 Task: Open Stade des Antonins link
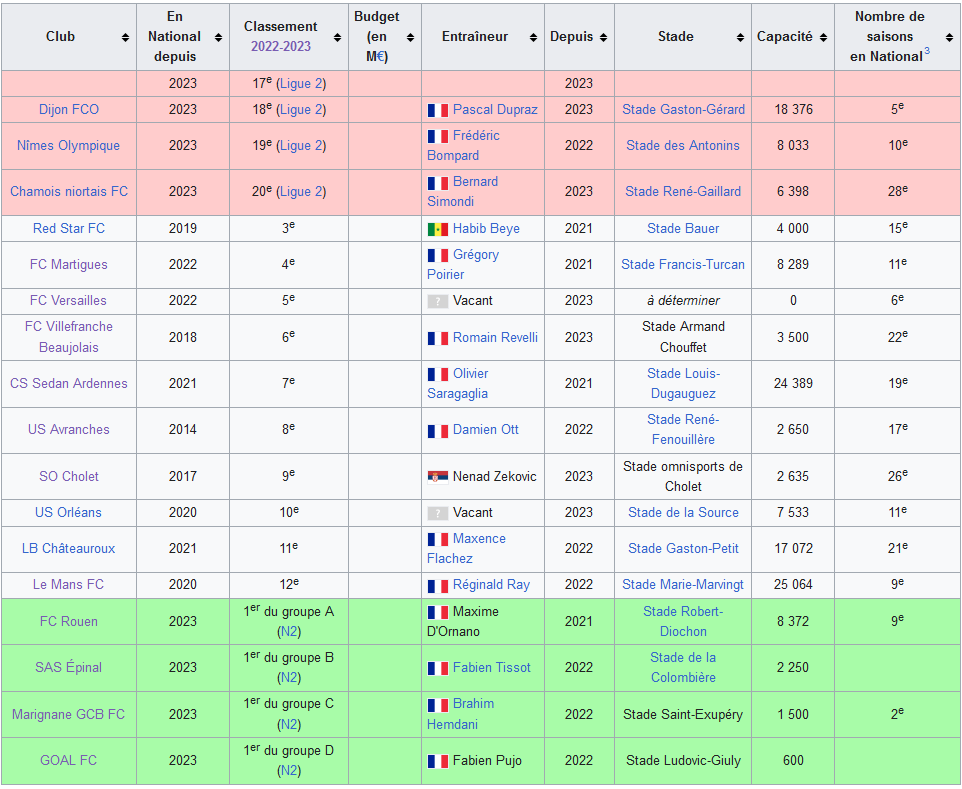point(683,146)
